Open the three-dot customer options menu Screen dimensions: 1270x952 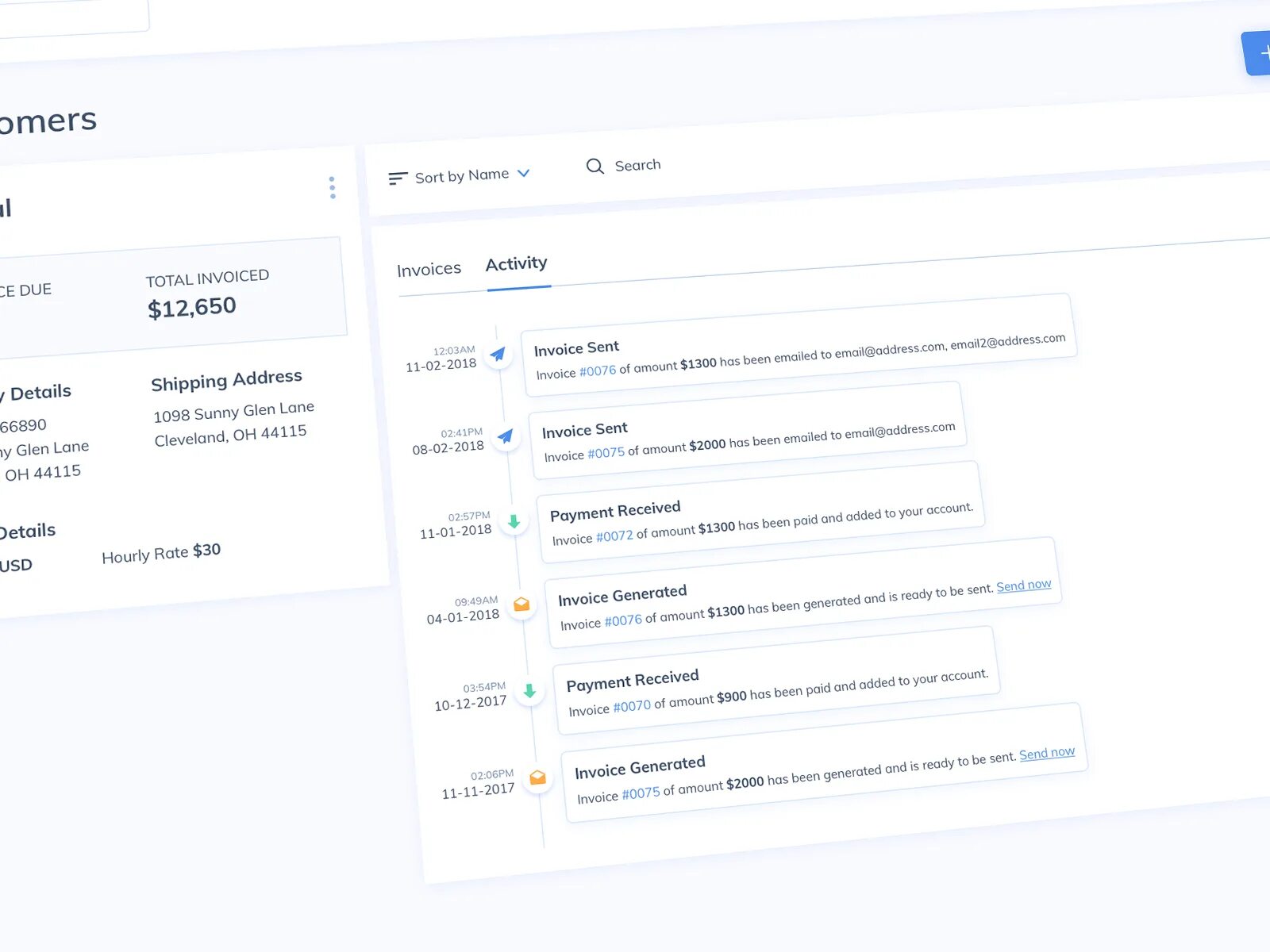(332, 188)
